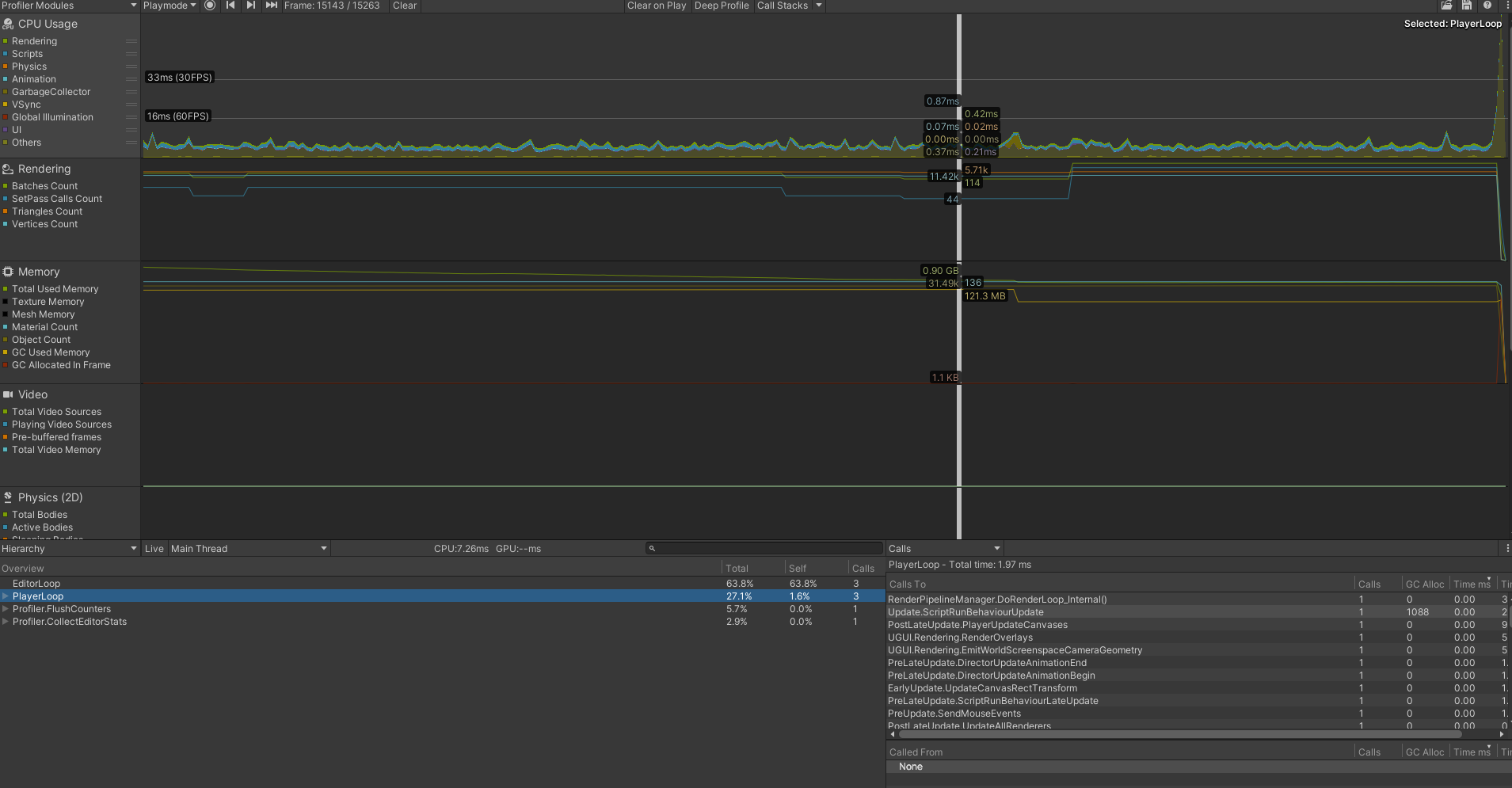Click the Rendering module icon
1512x788 pixels.
8,169
